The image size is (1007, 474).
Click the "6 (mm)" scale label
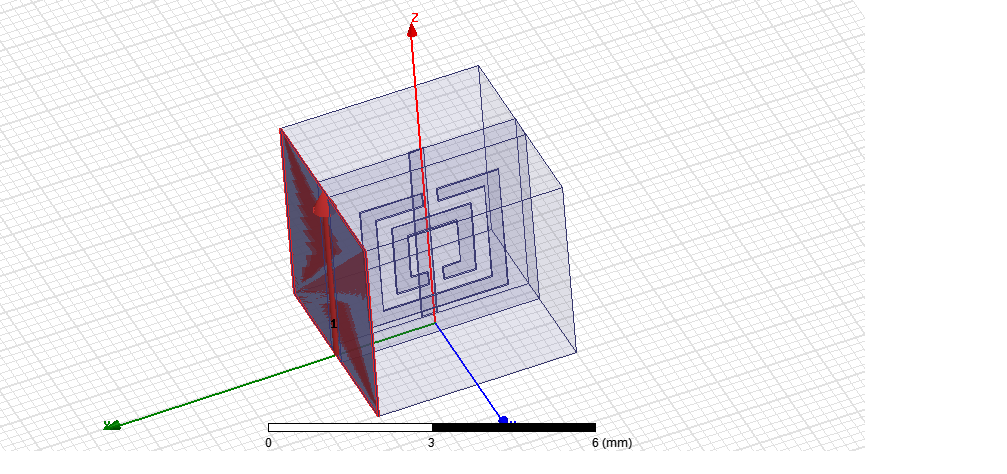(612, 443)
